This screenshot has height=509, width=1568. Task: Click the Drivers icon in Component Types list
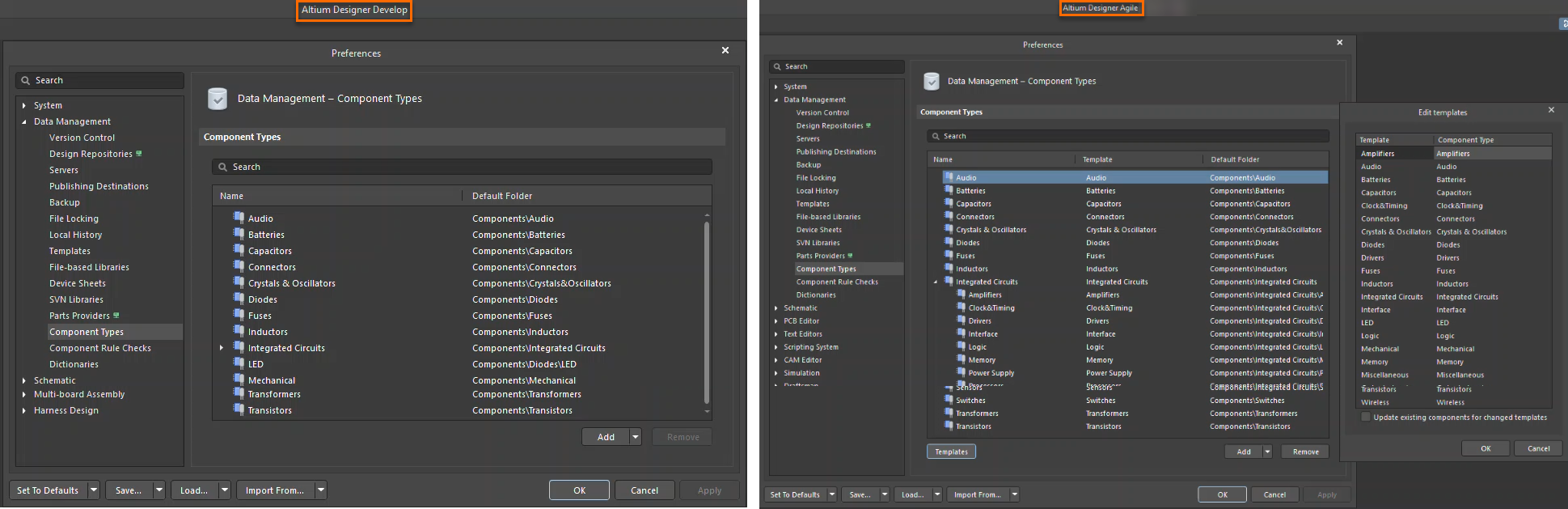tap(962, 320)
